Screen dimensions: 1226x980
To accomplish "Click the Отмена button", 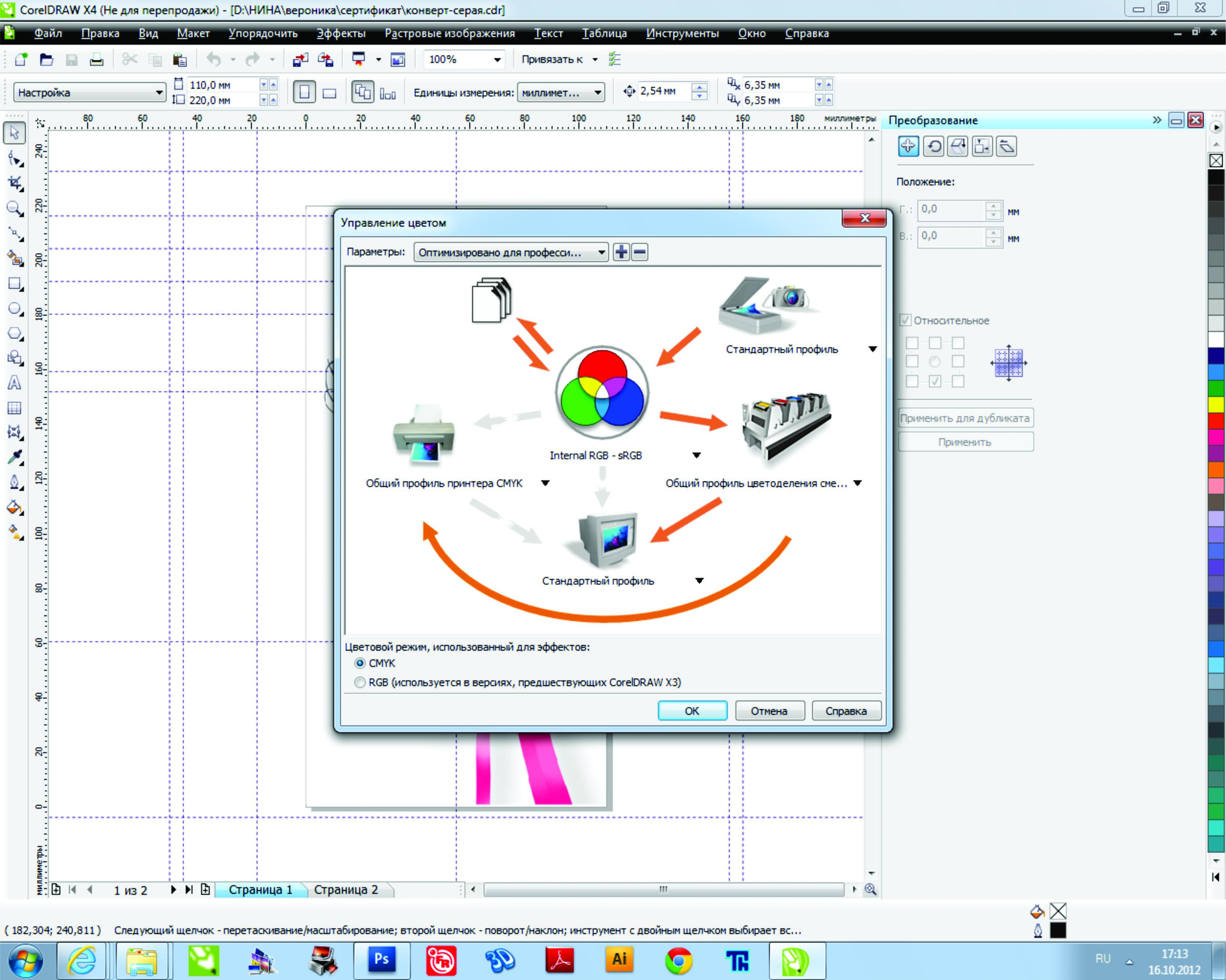I will pos(769,711).
